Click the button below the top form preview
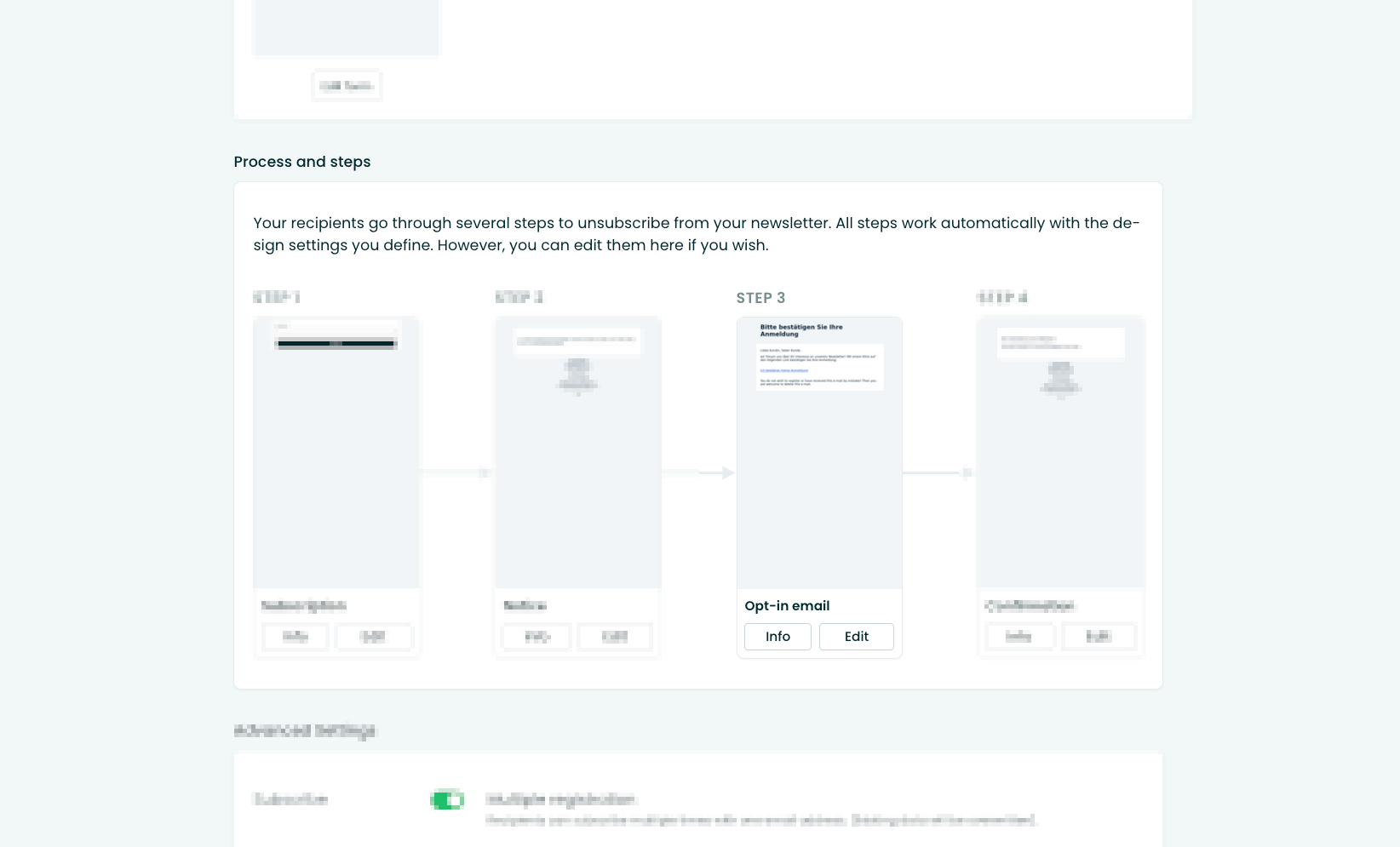This screenshot has height=847, width=1400. click(347, 86)
